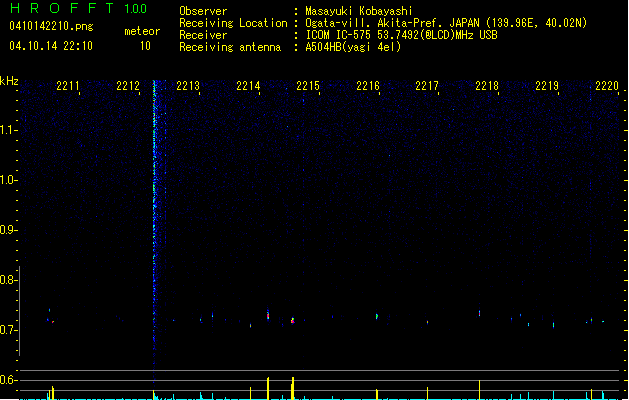Click the 0.6 kHz frequency label
This screenshot has height=400, width=629.
point(8,380)
